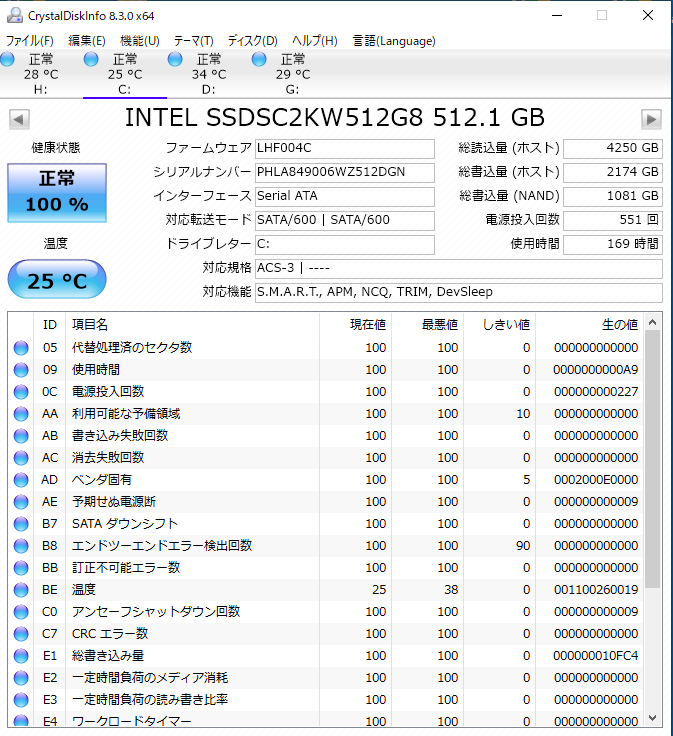Click the scrollbar down arrow in attribute list

click(x=652, y=717)
